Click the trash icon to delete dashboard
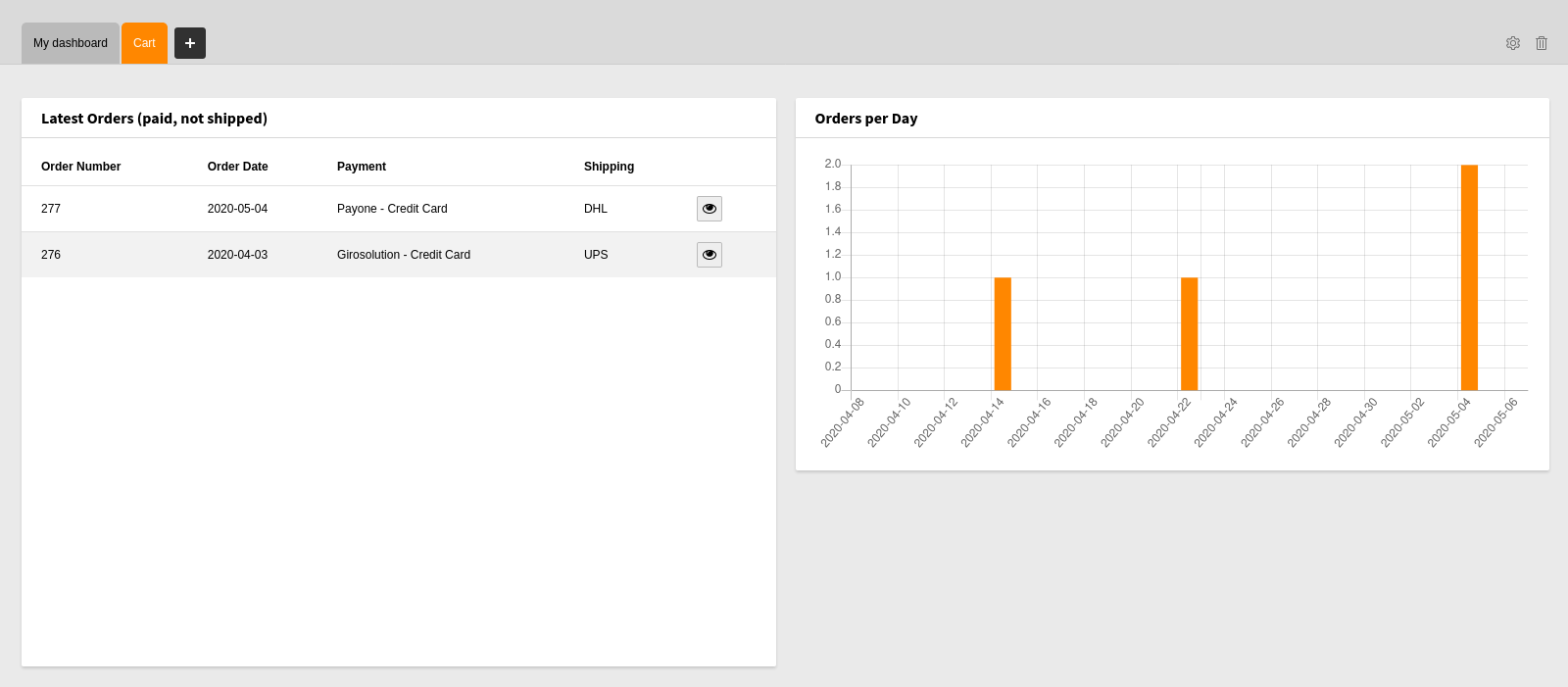Screen dimensions: 1568x687 (1542, 43)
